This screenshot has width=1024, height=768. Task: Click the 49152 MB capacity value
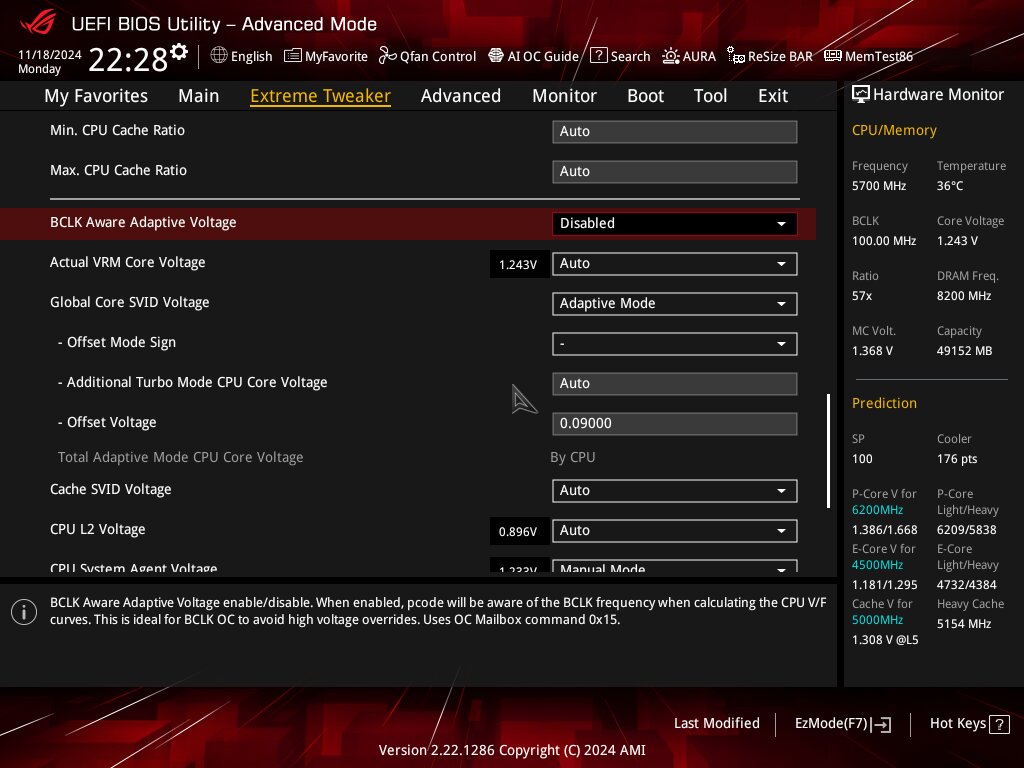click(x=964, y=351)
